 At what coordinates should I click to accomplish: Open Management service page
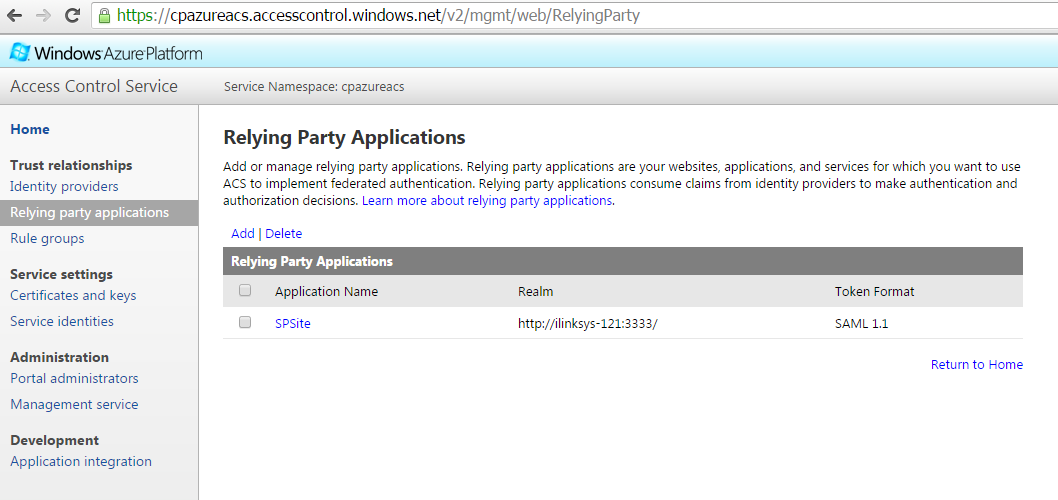coord(74,404)
